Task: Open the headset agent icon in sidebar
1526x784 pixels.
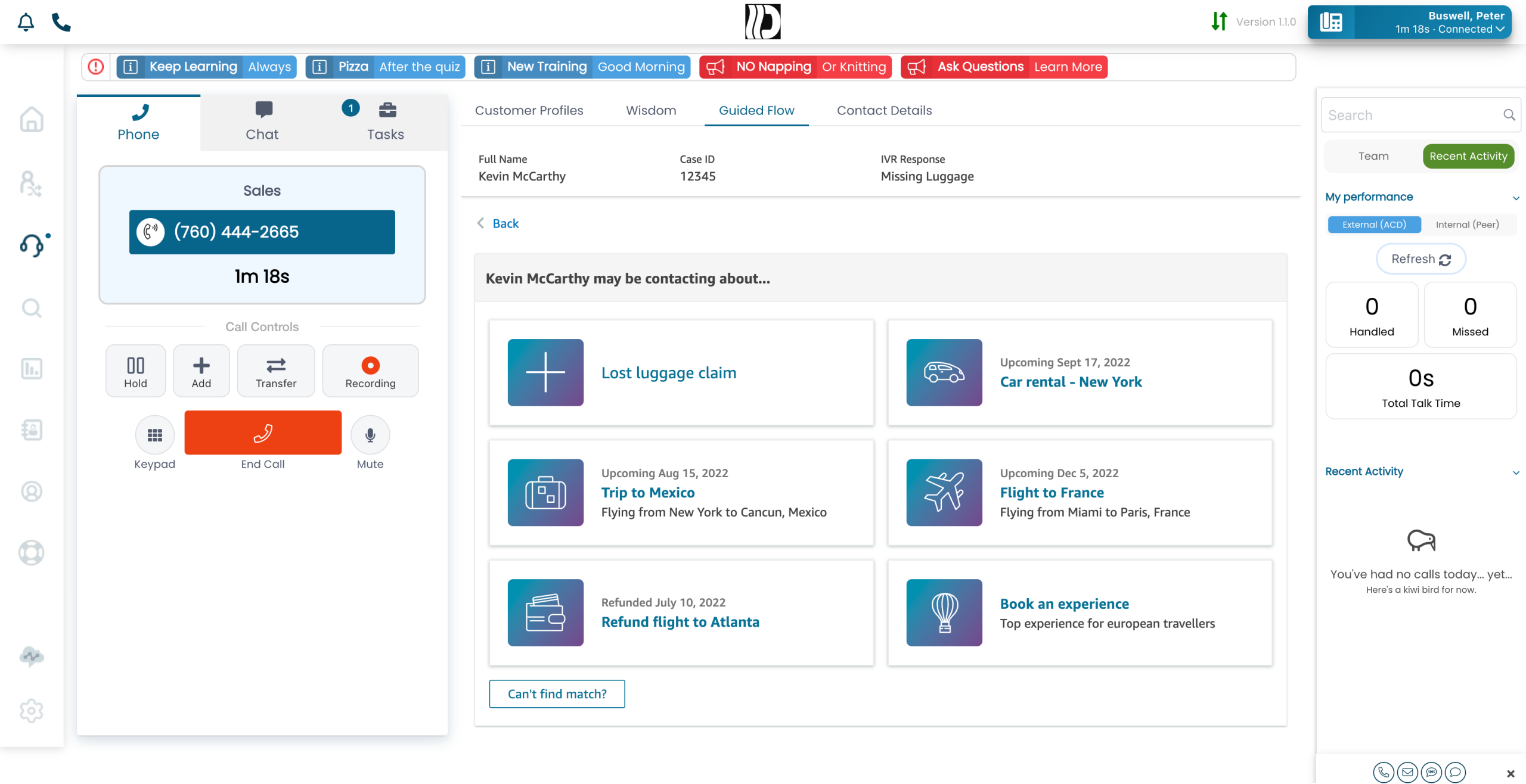Action: click(x=33, y=244)
